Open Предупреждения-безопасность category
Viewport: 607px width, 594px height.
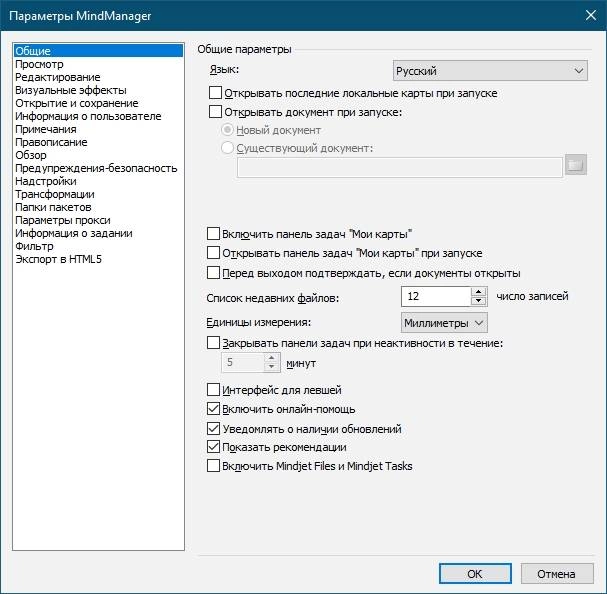click(x=96, y=168)
